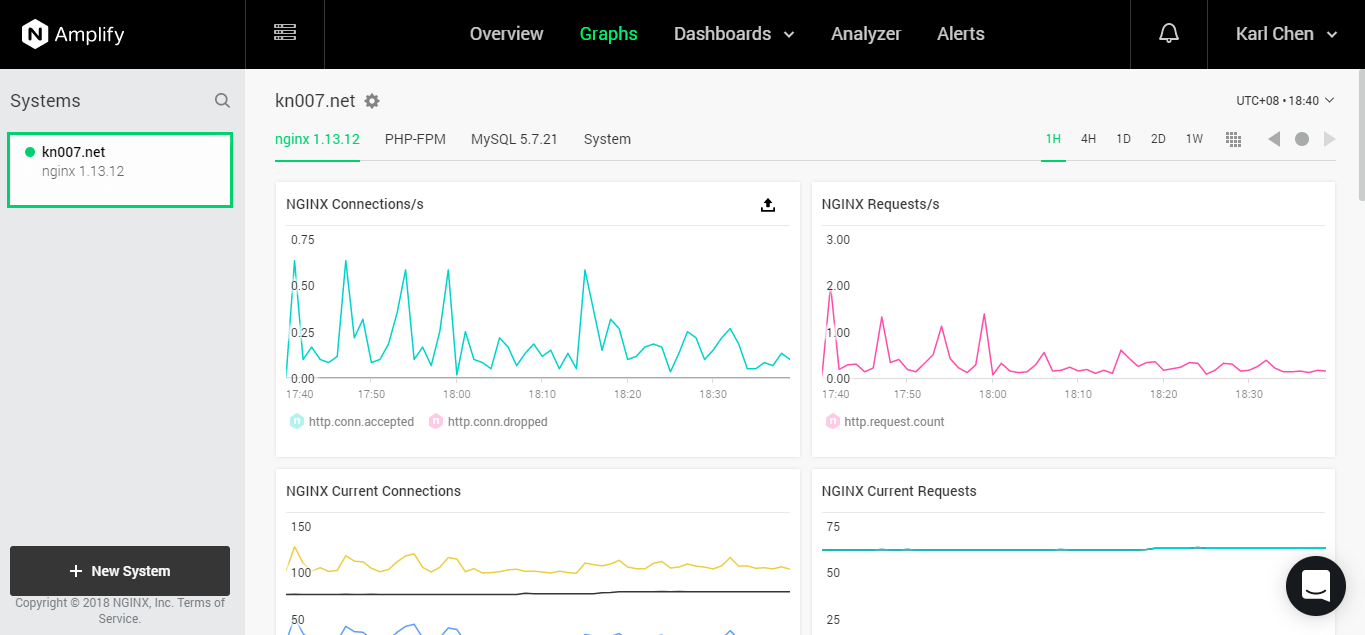This screenshot has width=1365, height=635.
Task: Go to the Analyzer page
Action: point(866,34)
